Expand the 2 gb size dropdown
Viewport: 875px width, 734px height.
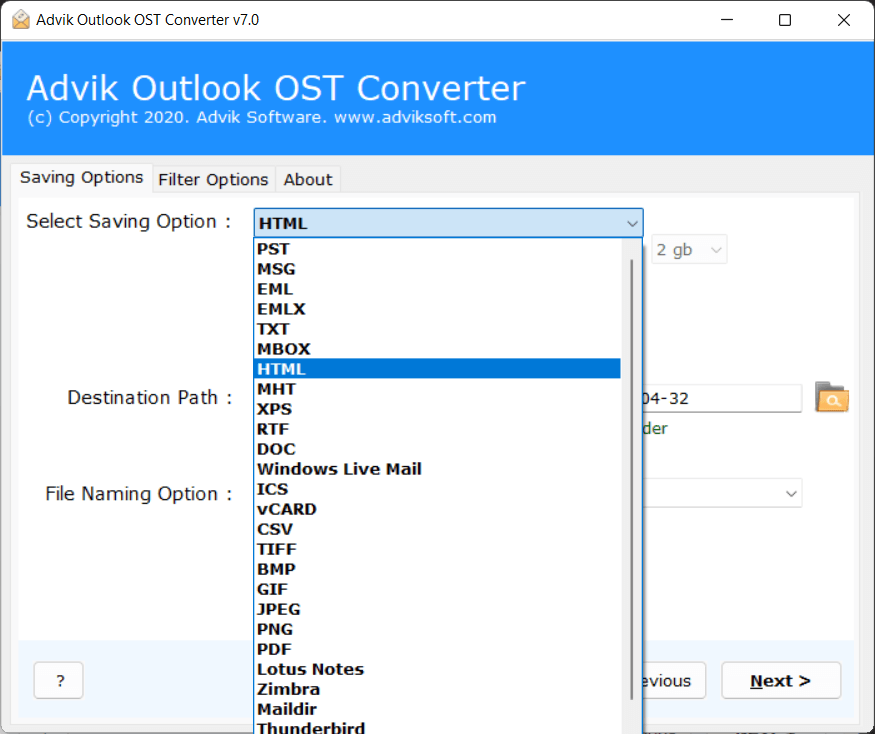(x=689, y=250)
